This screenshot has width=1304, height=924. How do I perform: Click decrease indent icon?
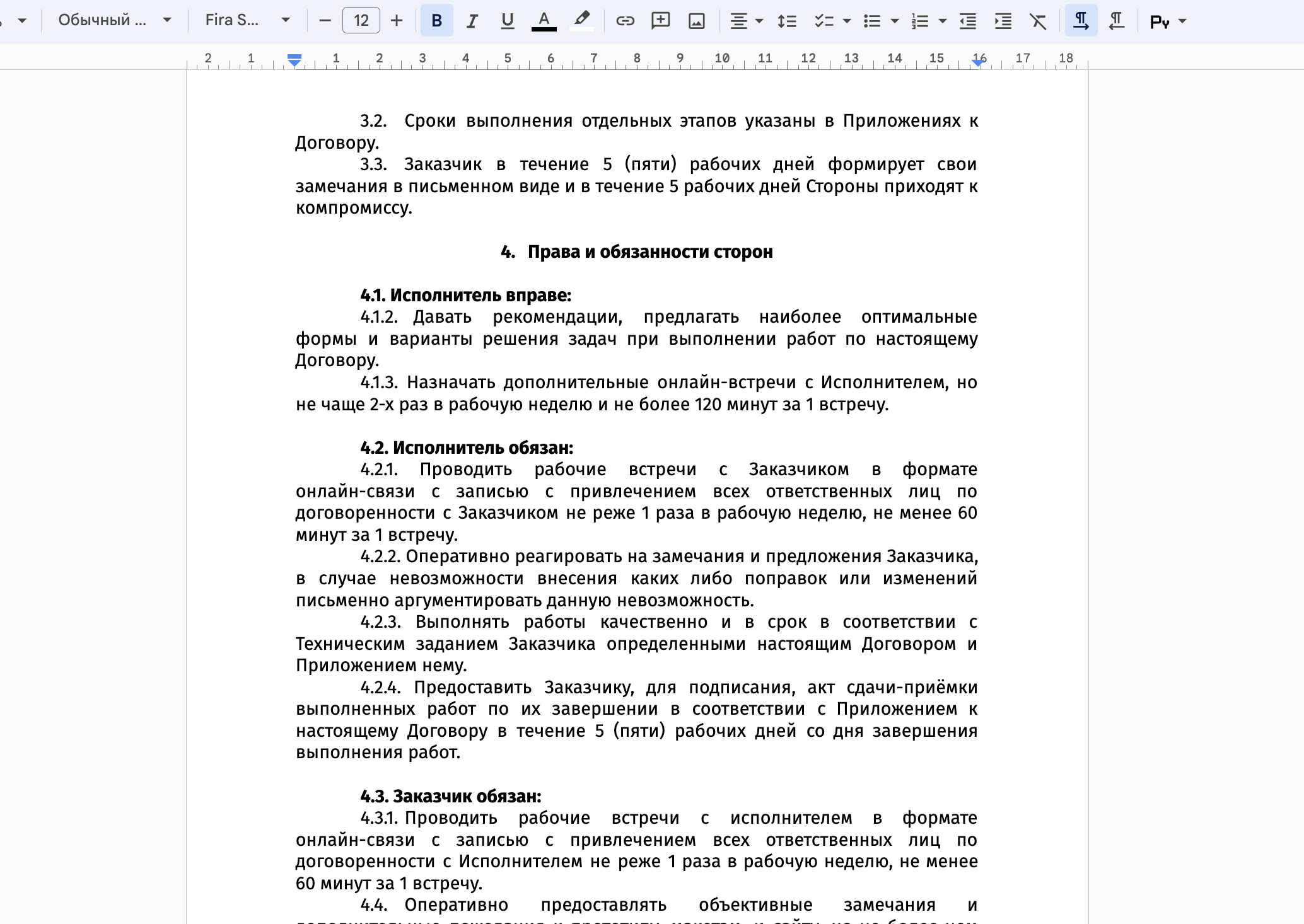click(x=968, y=21)
